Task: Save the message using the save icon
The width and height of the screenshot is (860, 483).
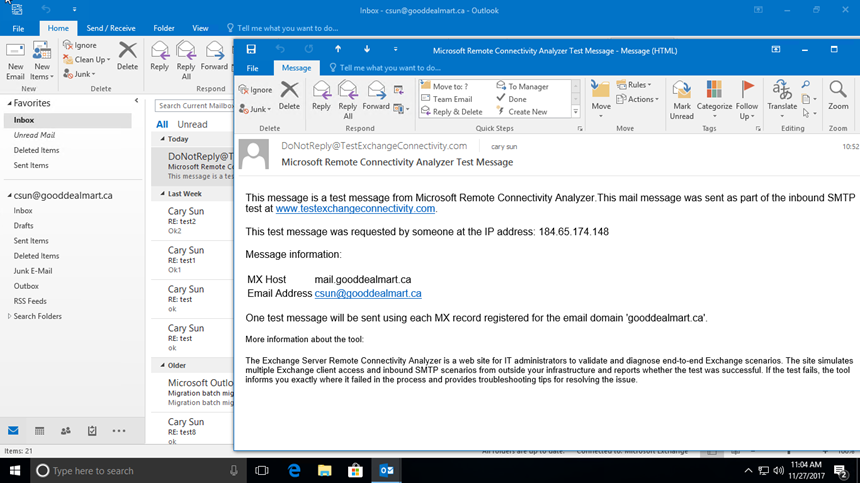Action: 251,49
